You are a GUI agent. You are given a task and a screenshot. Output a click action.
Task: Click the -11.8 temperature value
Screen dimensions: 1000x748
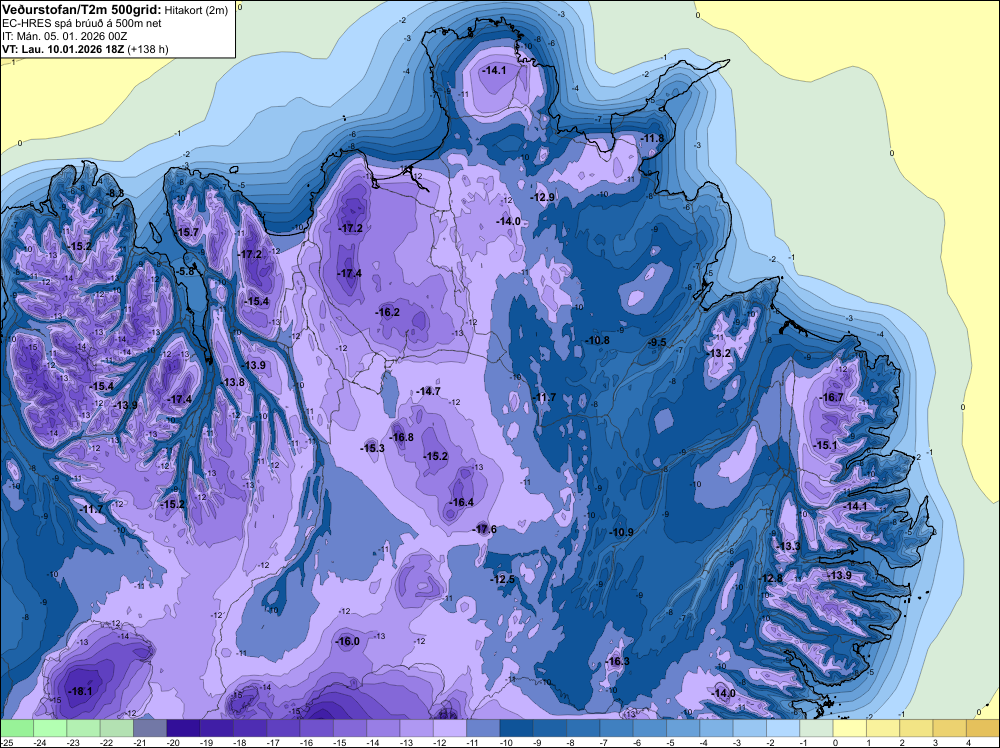[652, 138]
